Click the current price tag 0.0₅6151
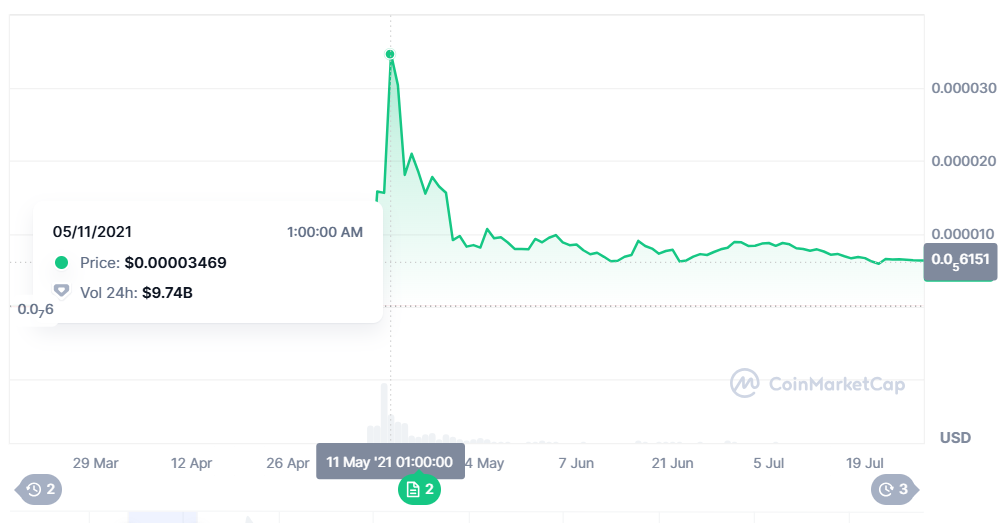The width and height of the screenshot is (1007, 523). coord(960,260)
